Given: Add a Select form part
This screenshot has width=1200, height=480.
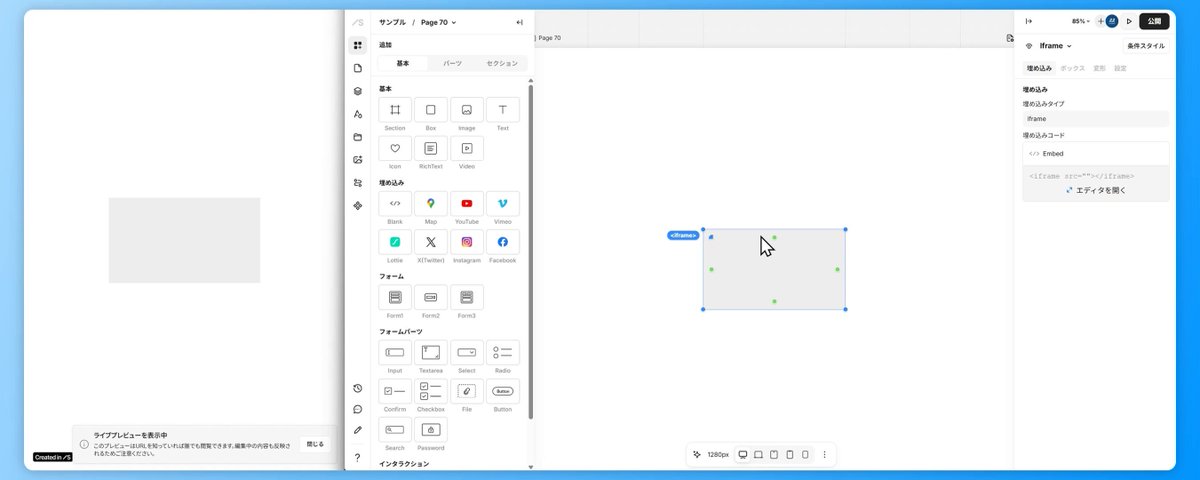Looking at the screenshot, I should tap(467, 352).
